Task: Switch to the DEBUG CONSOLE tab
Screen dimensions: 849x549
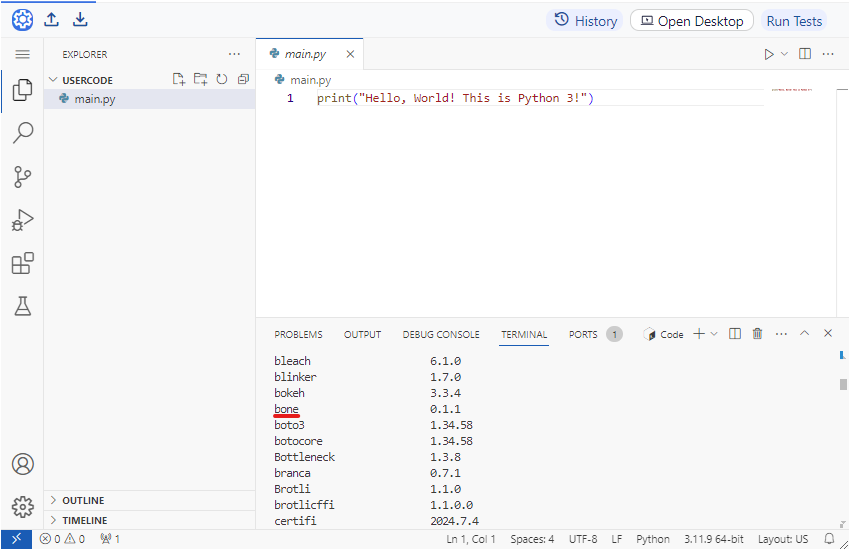Action: (x=441, y=334)
